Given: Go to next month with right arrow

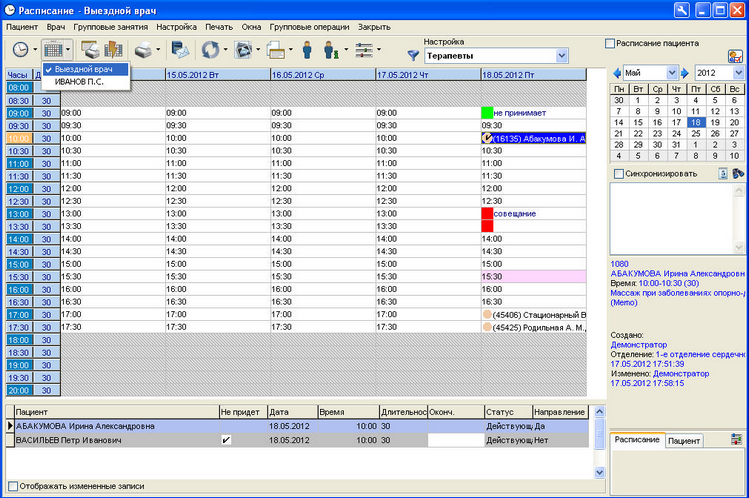Looking at the screenshot, I should point(685,73).
